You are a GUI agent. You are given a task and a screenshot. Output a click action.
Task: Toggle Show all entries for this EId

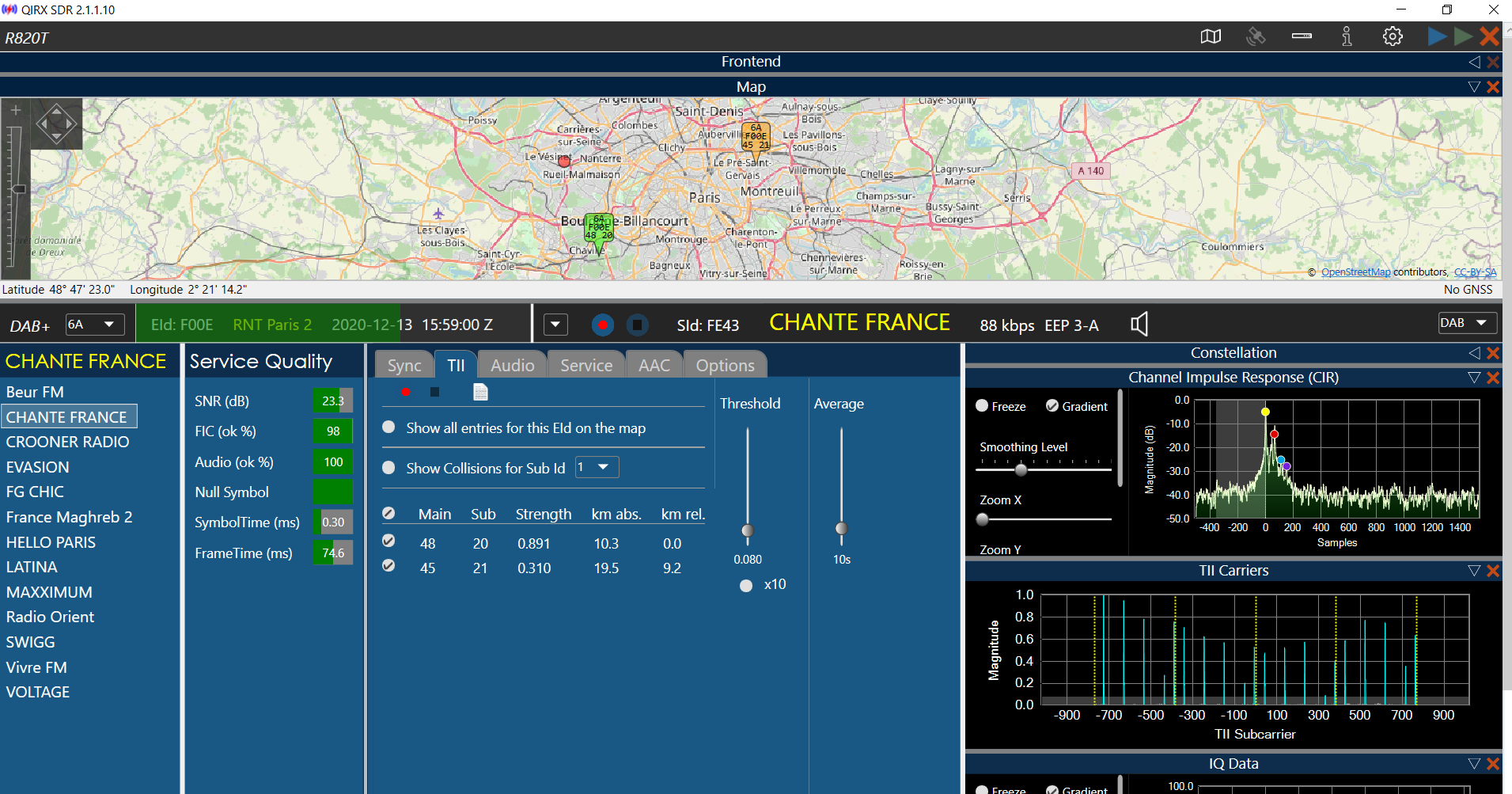[x=388, y=427]
